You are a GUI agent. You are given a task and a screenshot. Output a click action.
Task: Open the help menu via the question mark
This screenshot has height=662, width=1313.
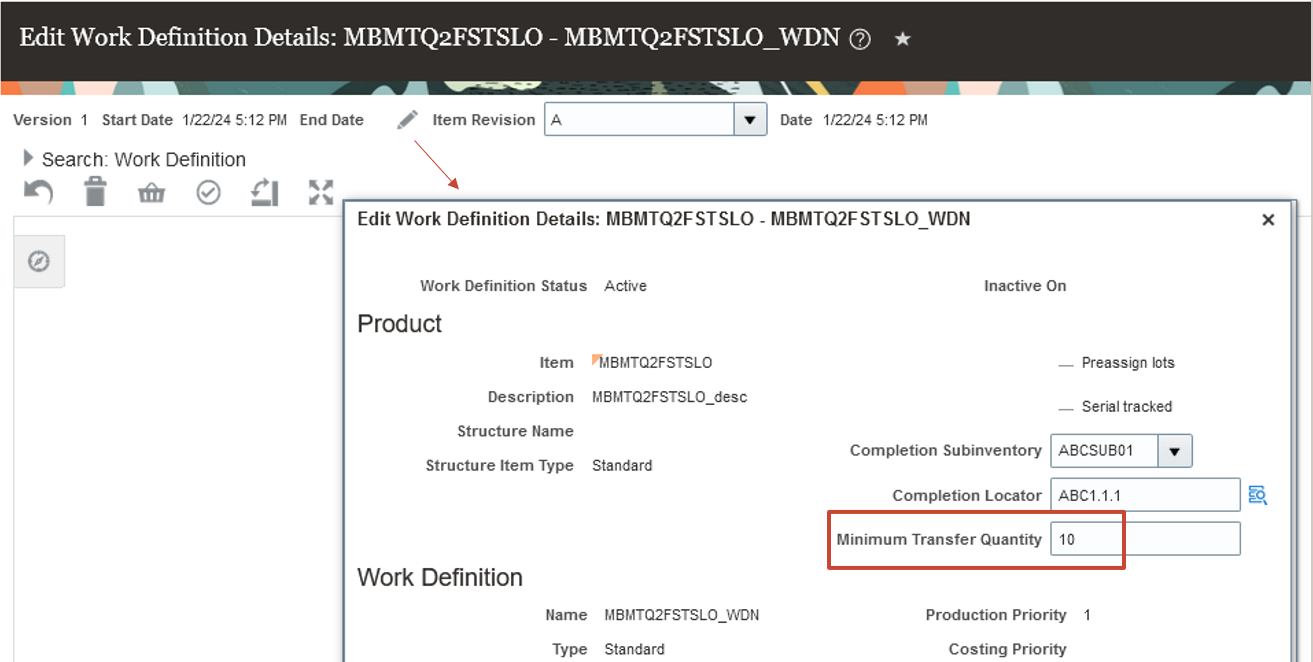858,37
